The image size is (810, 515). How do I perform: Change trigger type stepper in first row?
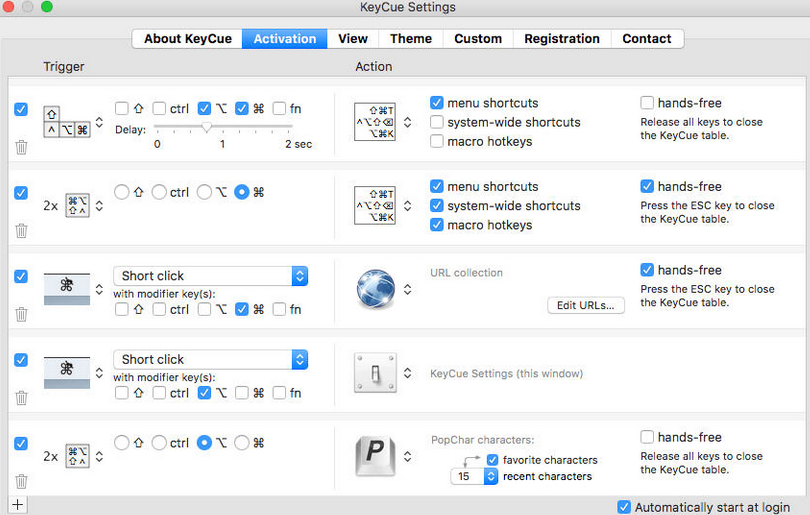coord(99,122)
